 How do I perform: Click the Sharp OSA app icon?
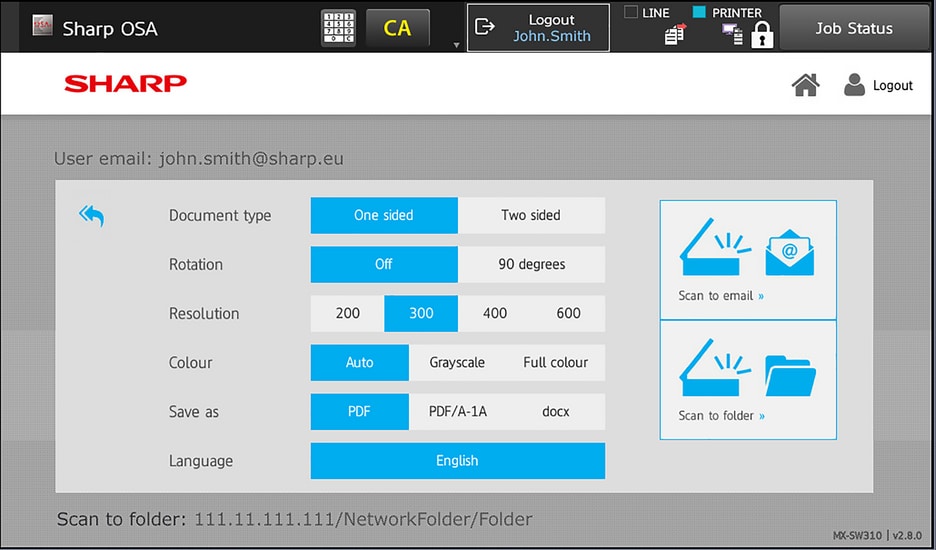coord(41,27)
